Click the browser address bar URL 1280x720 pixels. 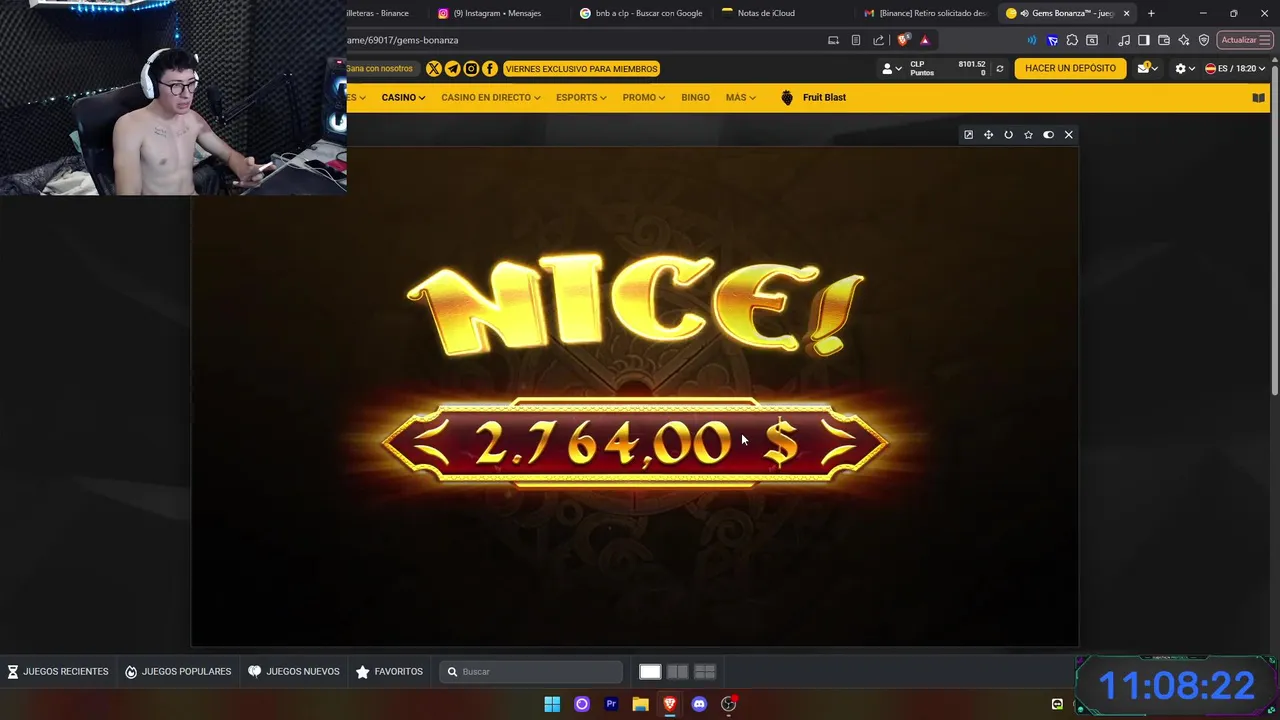click(403, 40)
